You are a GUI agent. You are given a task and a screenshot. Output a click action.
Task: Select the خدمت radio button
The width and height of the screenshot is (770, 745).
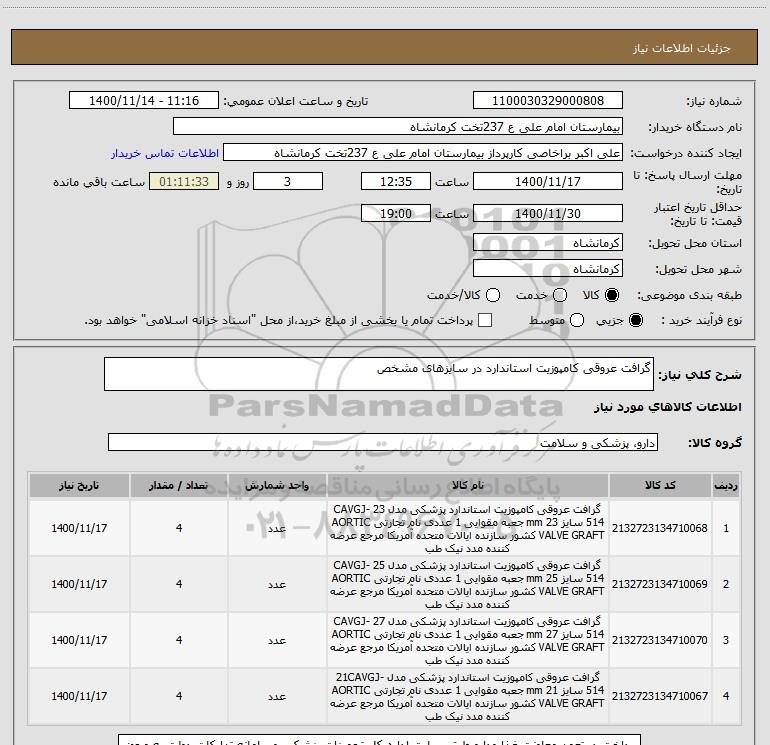pos(560,295)
